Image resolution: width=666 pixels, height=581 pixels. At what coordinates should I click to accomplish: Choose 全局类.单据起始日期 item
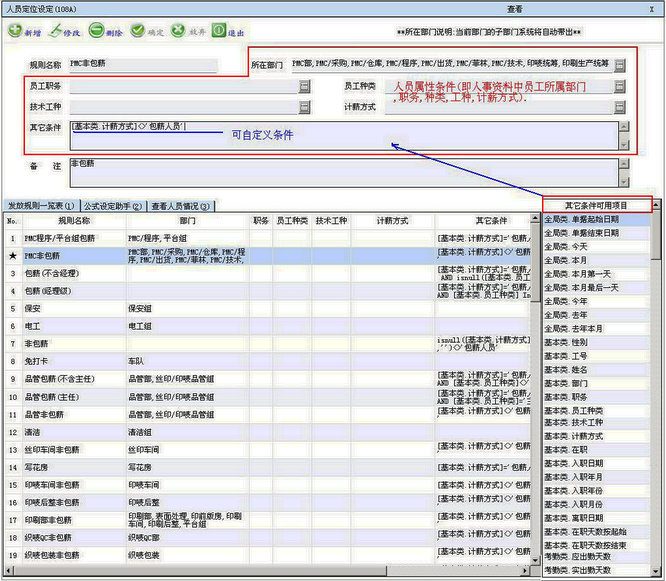point(596,220)
